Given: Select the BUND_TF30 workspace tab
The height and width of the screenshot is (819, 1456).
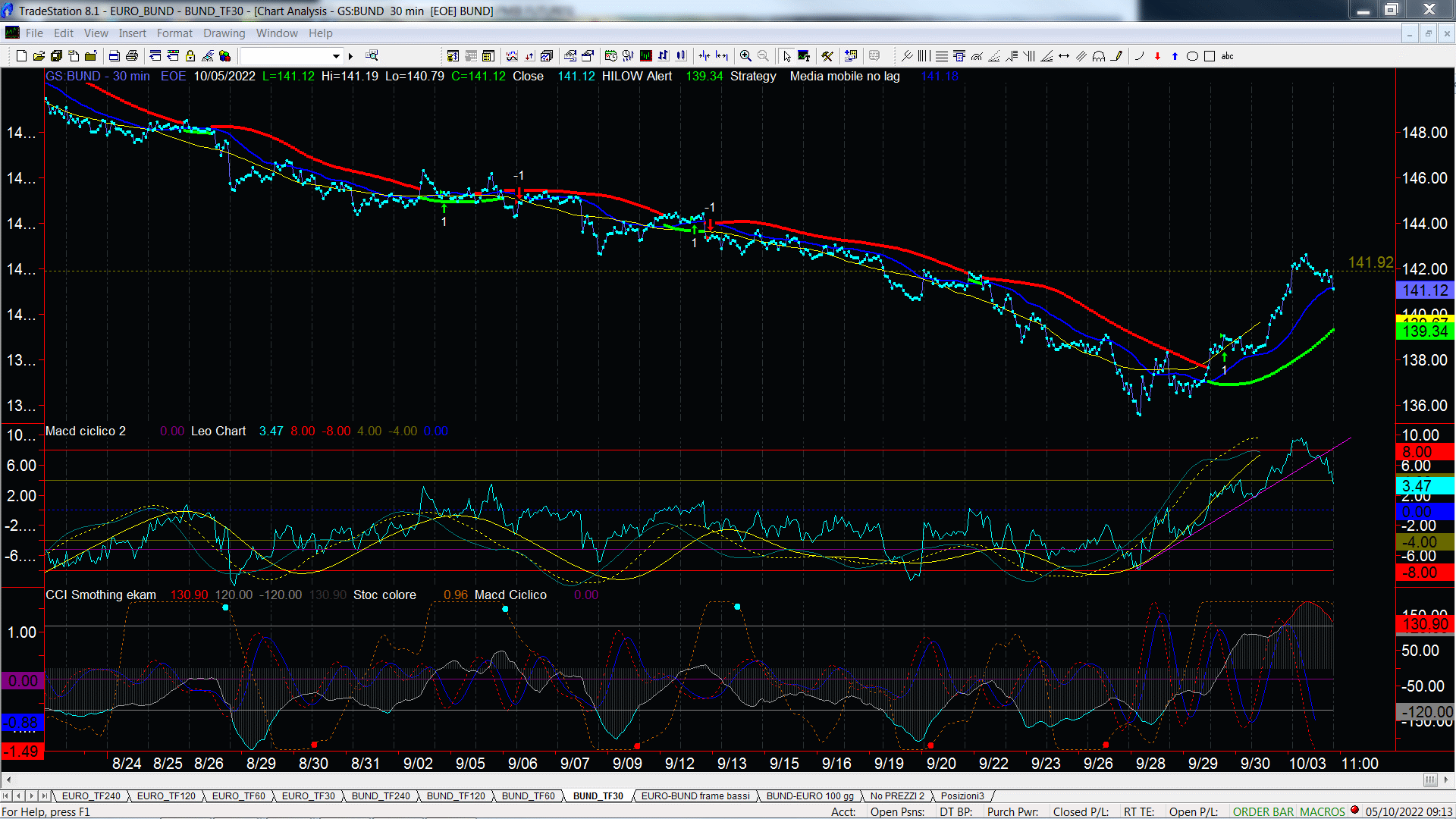Looking at the screenshot, I should coord(598,796).
